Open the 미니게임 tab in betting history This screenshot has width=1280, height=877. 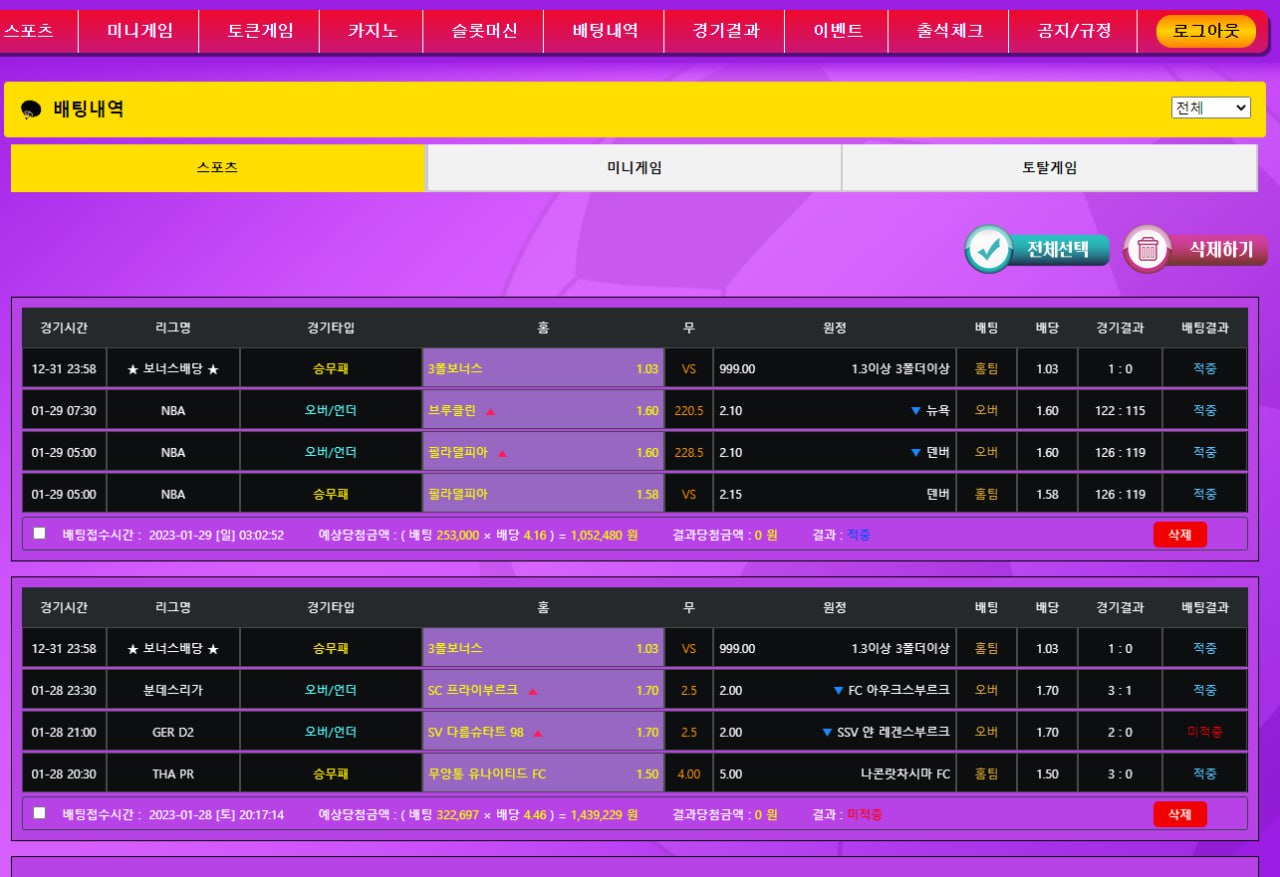coord(634,168)
